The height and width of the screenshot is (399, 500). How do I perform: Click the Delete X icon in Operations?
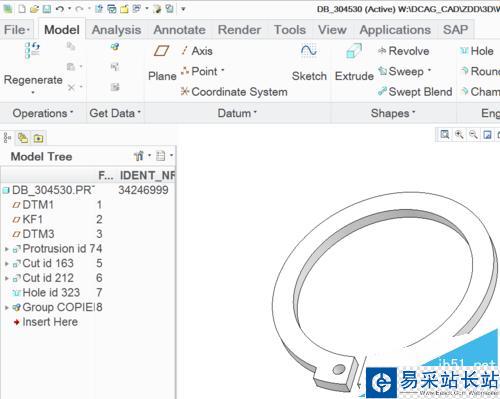coord(71,87)
